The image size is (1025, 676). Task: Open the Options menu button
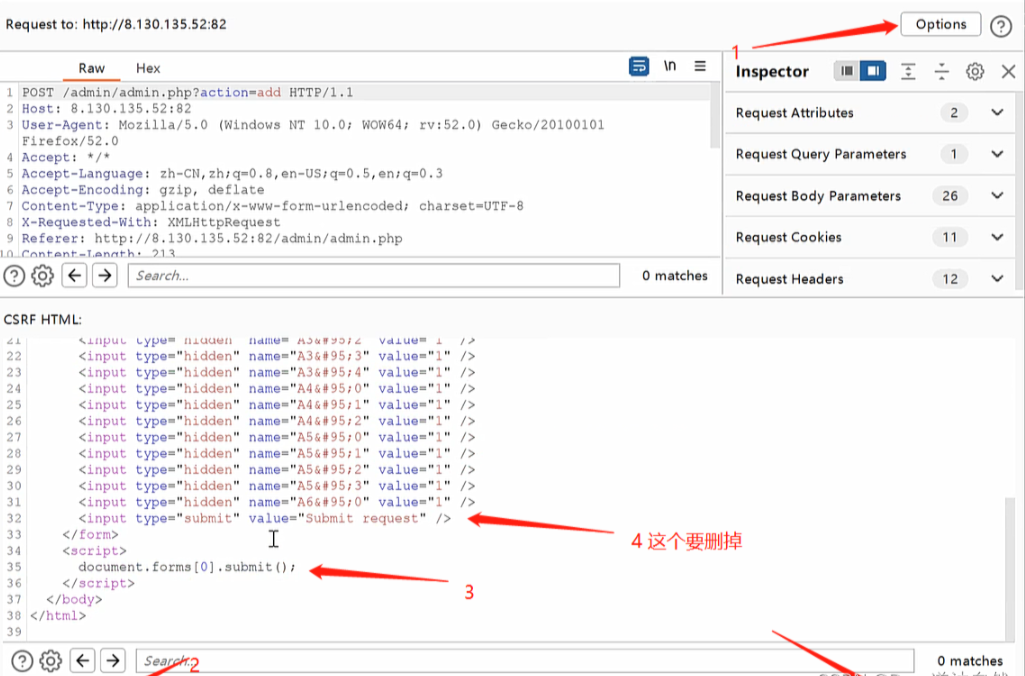941,24
